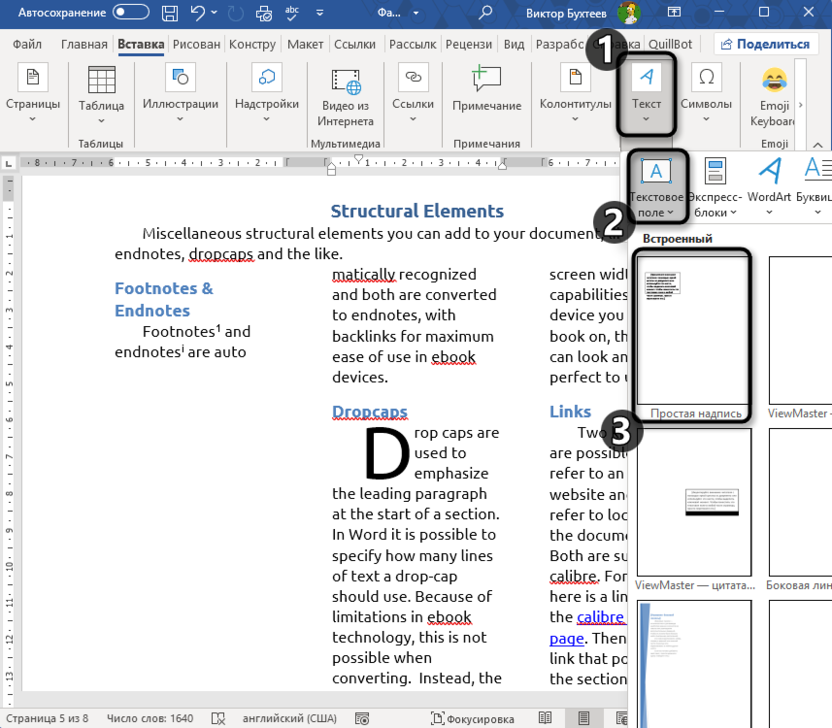The width and height of the screenshot is (832, 728).
Task: Click the Поделиться button
Action: (765, 45)
